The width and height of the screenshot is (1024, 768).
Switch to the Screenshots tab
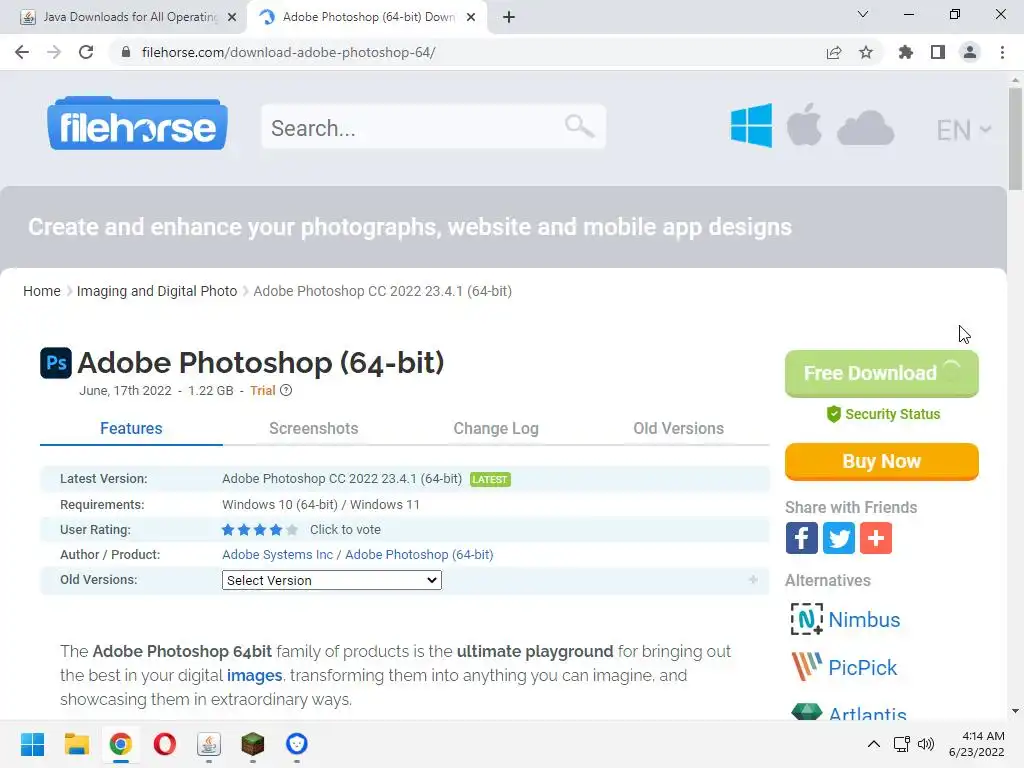[x=313, y=428]
